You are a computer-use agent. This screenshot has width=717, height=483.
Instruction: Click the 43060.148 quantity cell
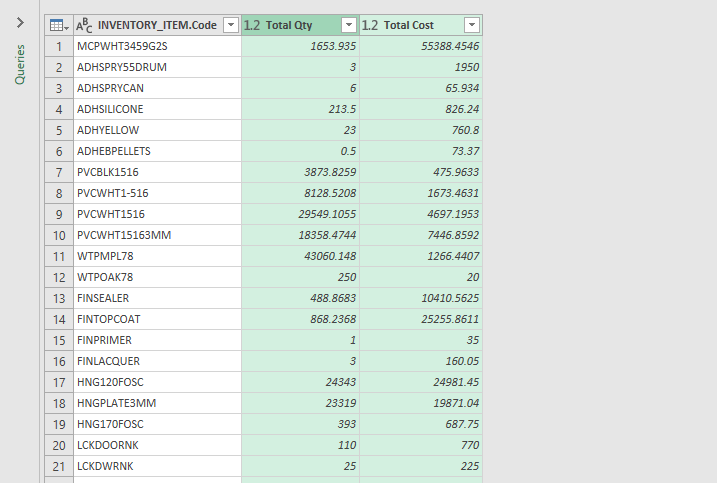pos(300,256)
